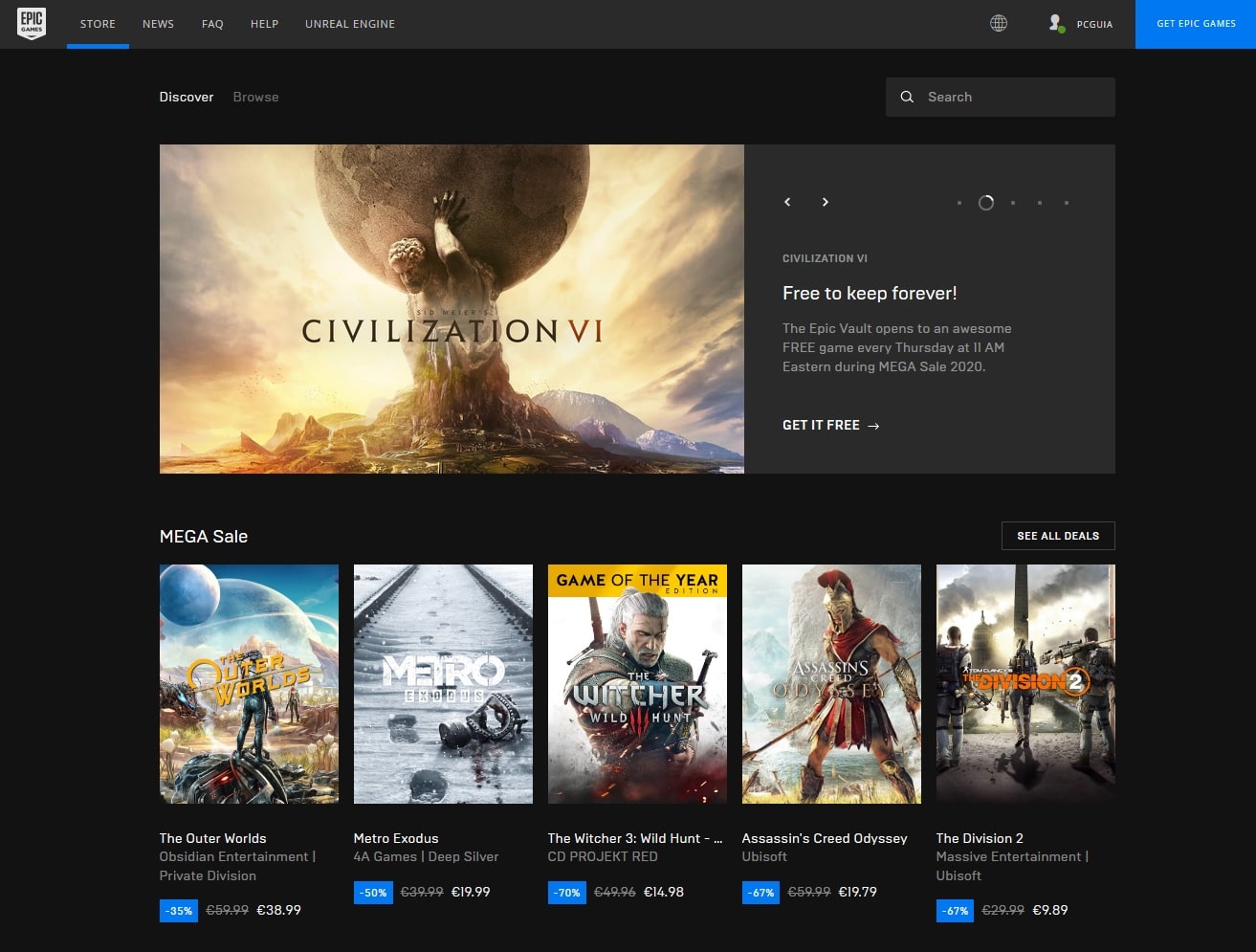Image resolution: width=1256 pixels, height=952 pixels.
Task: Open the language globe icon
Action: pyautogui.click(x=999, y=23)
